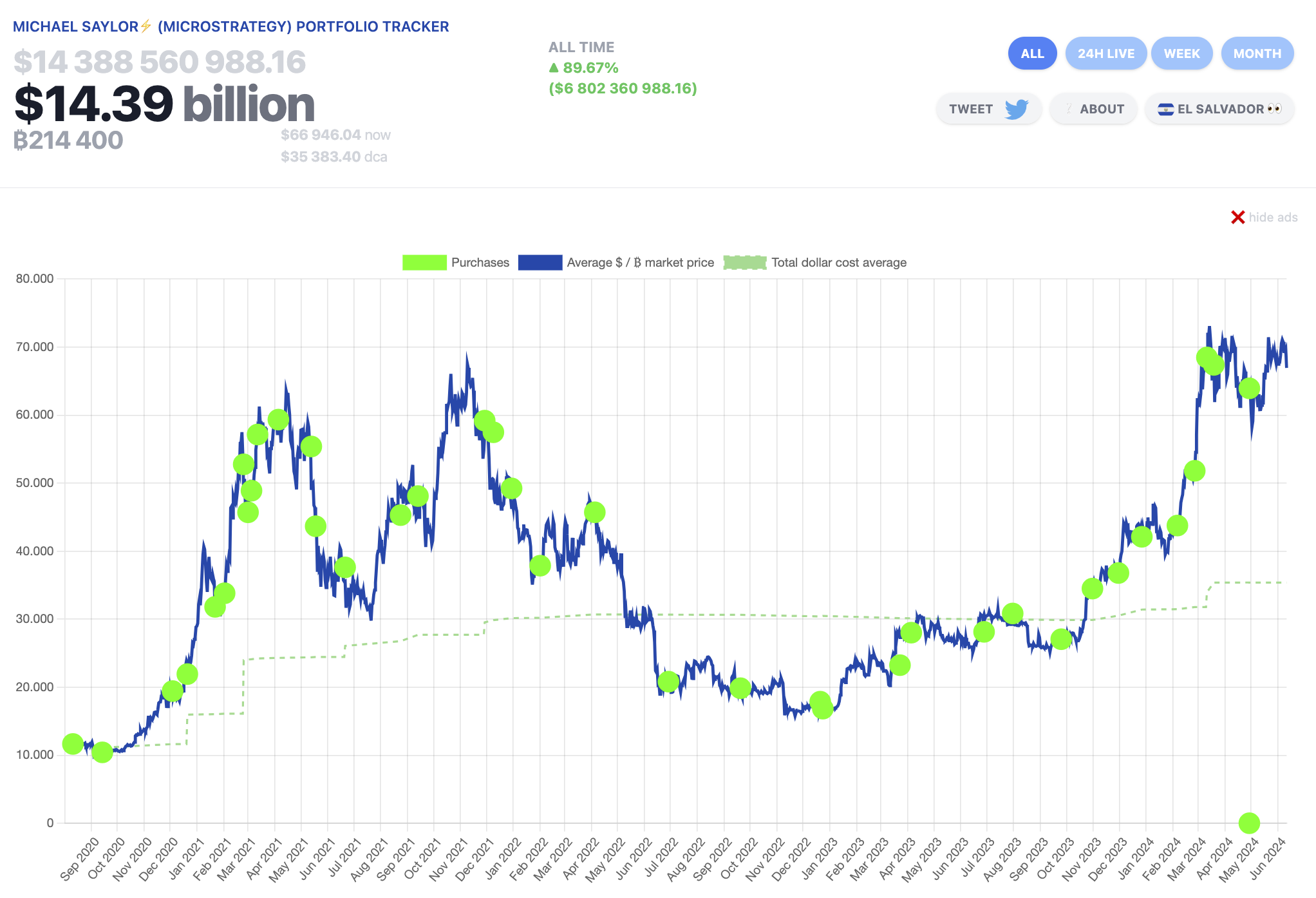This screenshot has width=1316, height=898.
Task: Click the ₿214 400 holdings amount
Action: (x=68, y=140)
